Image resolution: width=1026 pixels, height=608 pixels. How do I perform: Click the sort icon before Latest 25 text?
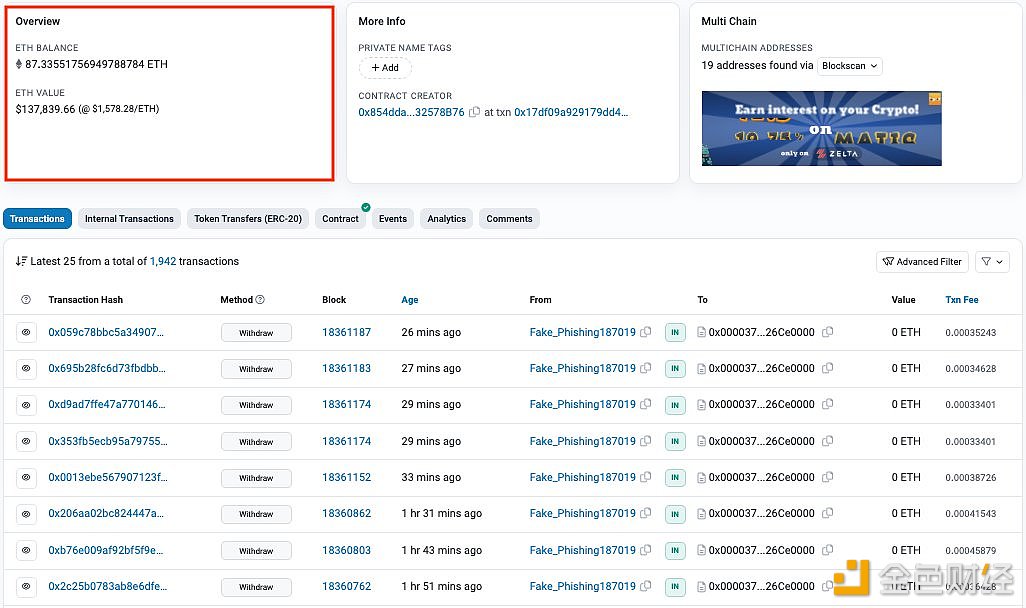(x=21, y=261)
